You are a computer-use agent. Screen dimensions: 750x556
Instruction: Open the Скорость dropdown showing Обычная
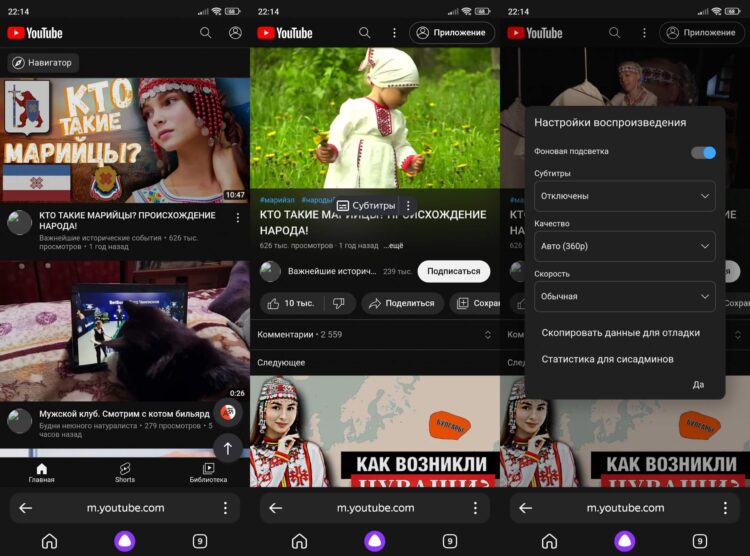625,296
